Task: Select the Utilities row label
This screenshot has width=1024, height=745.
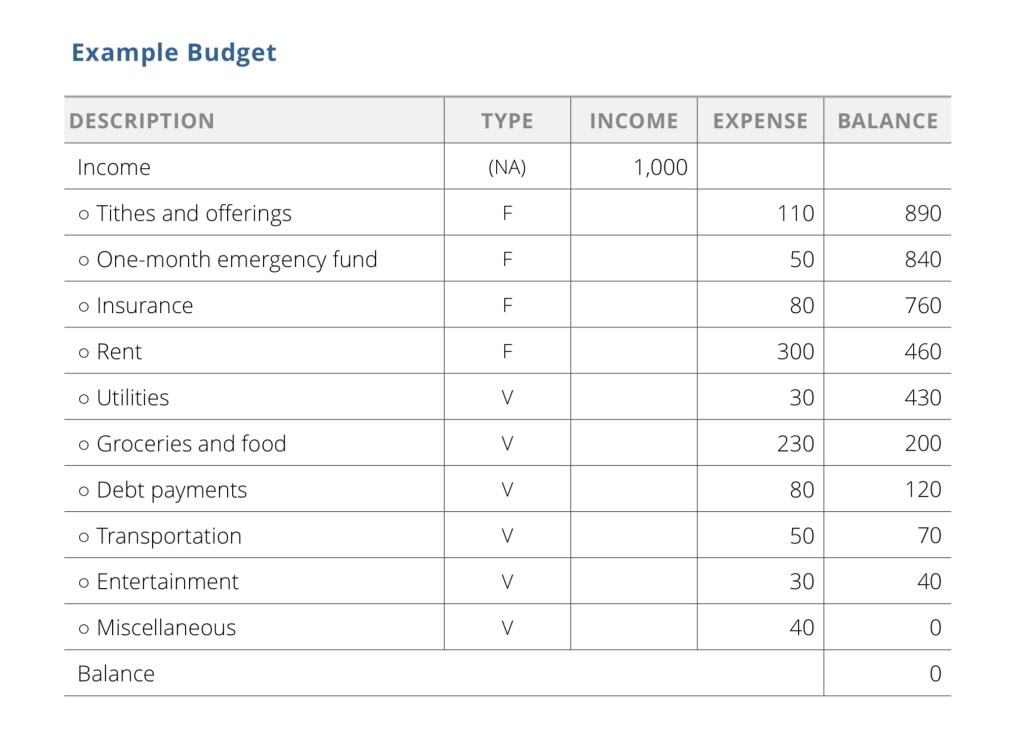Action: click(132, 398)
